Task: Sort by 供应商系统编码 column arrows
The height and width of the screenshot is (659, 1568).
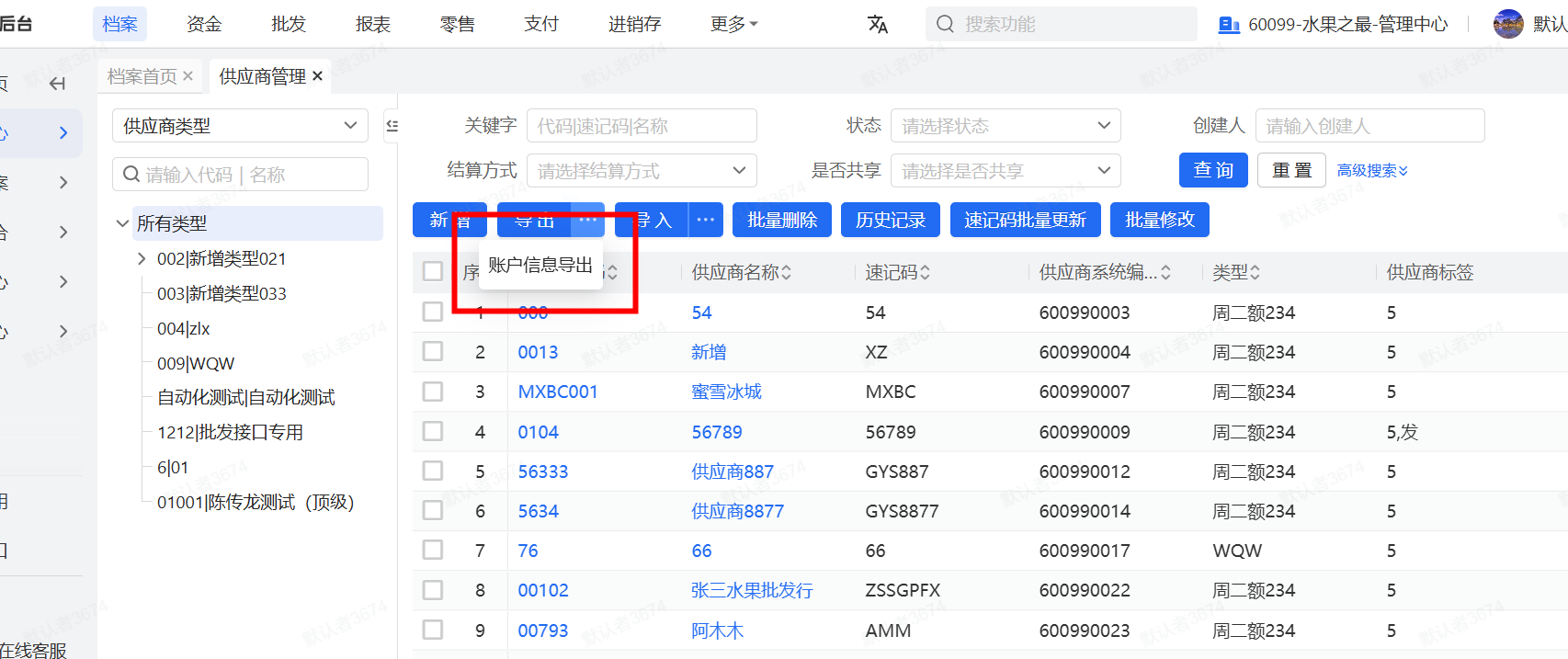Action: point(1165,272)
